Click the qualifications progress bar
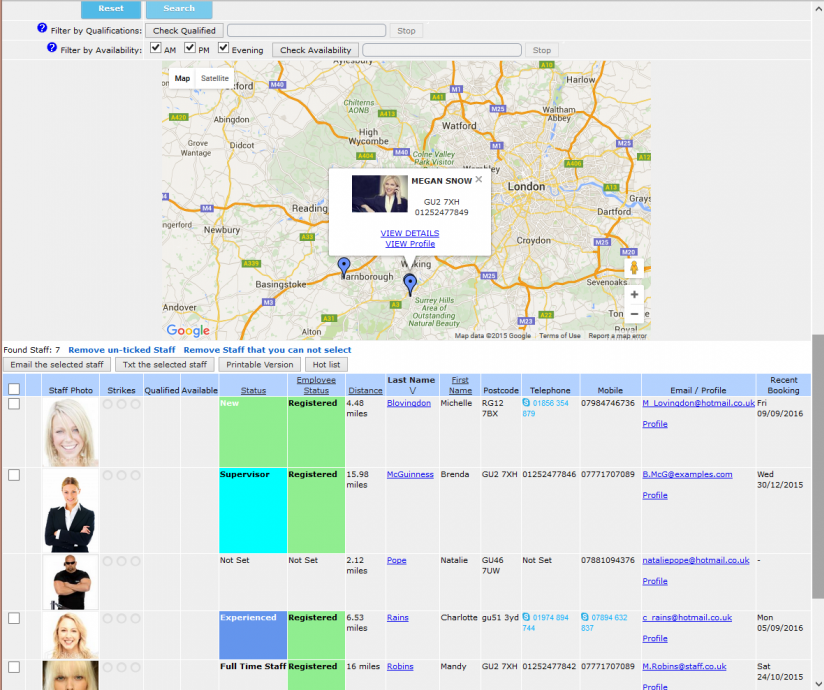 tap(306, 30)
